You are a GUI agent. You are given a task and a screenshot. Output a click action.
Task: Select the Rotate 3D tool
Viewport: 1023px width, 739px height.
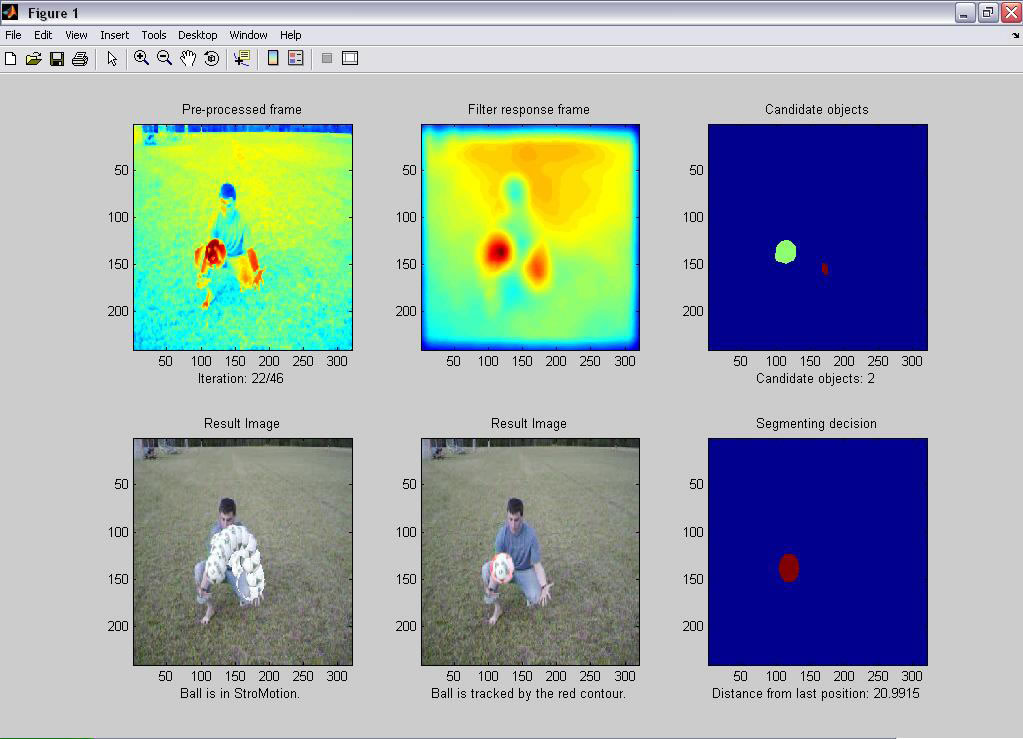[x=211, y=59]
